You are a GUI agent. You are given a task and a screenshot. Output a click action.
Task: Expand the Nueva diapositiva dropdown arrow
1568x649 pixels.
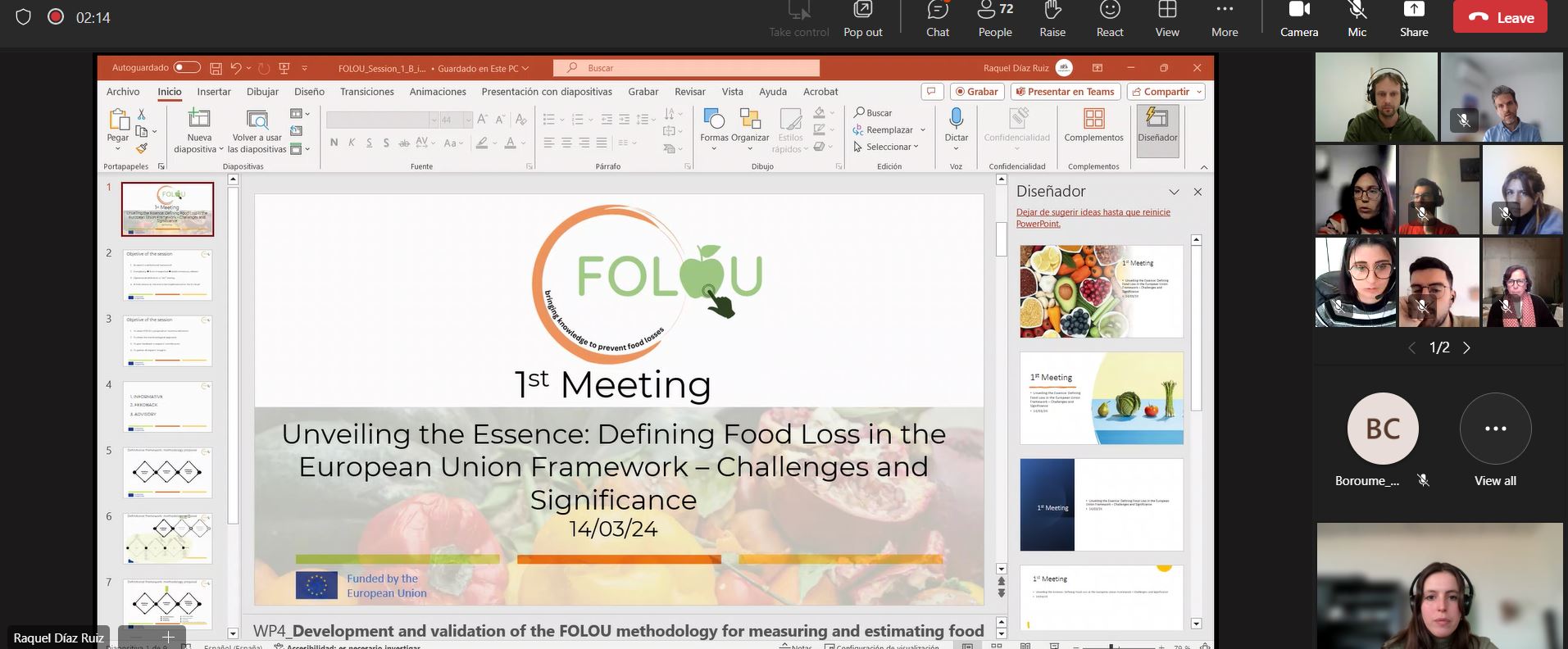point(221,150)
